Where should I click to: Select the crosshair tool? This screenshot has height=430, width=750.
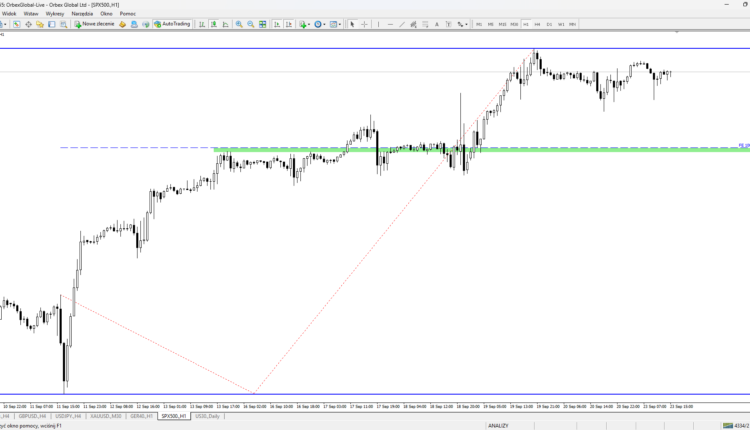pyautogui.click(x=364, y=24)
